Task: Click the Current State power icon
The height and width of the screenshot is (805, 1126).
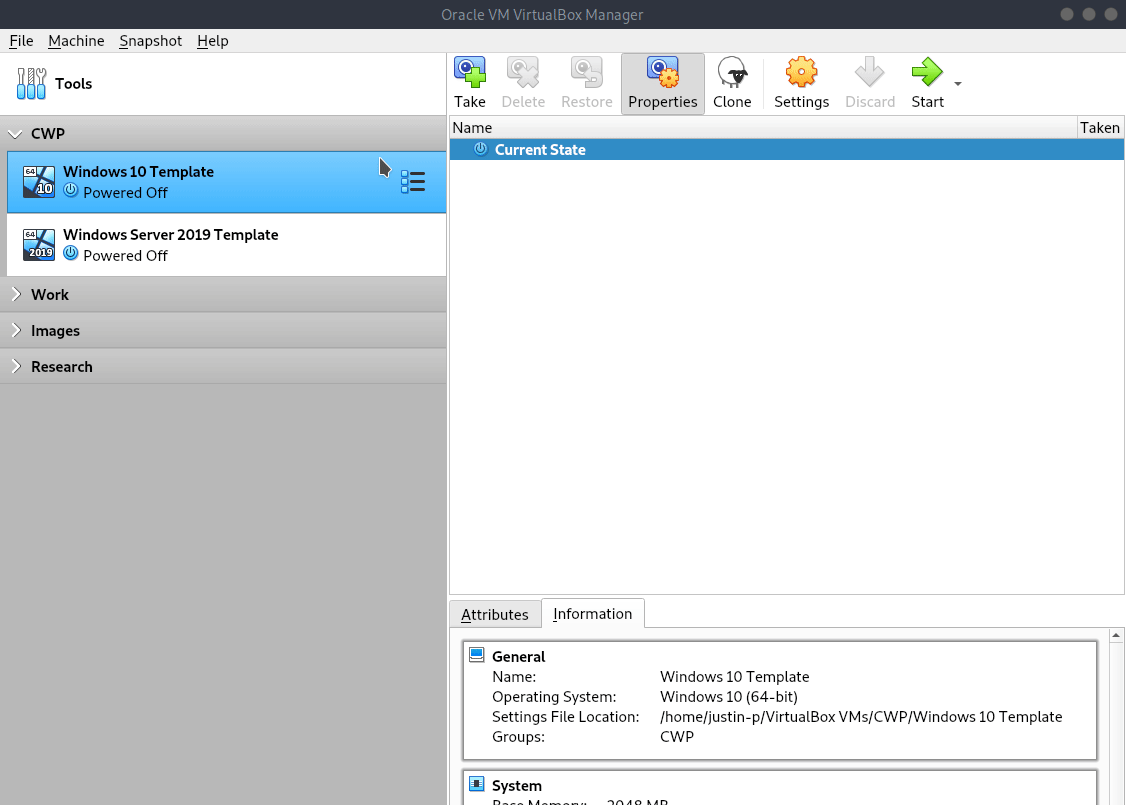Action: [x=480, y=149]
